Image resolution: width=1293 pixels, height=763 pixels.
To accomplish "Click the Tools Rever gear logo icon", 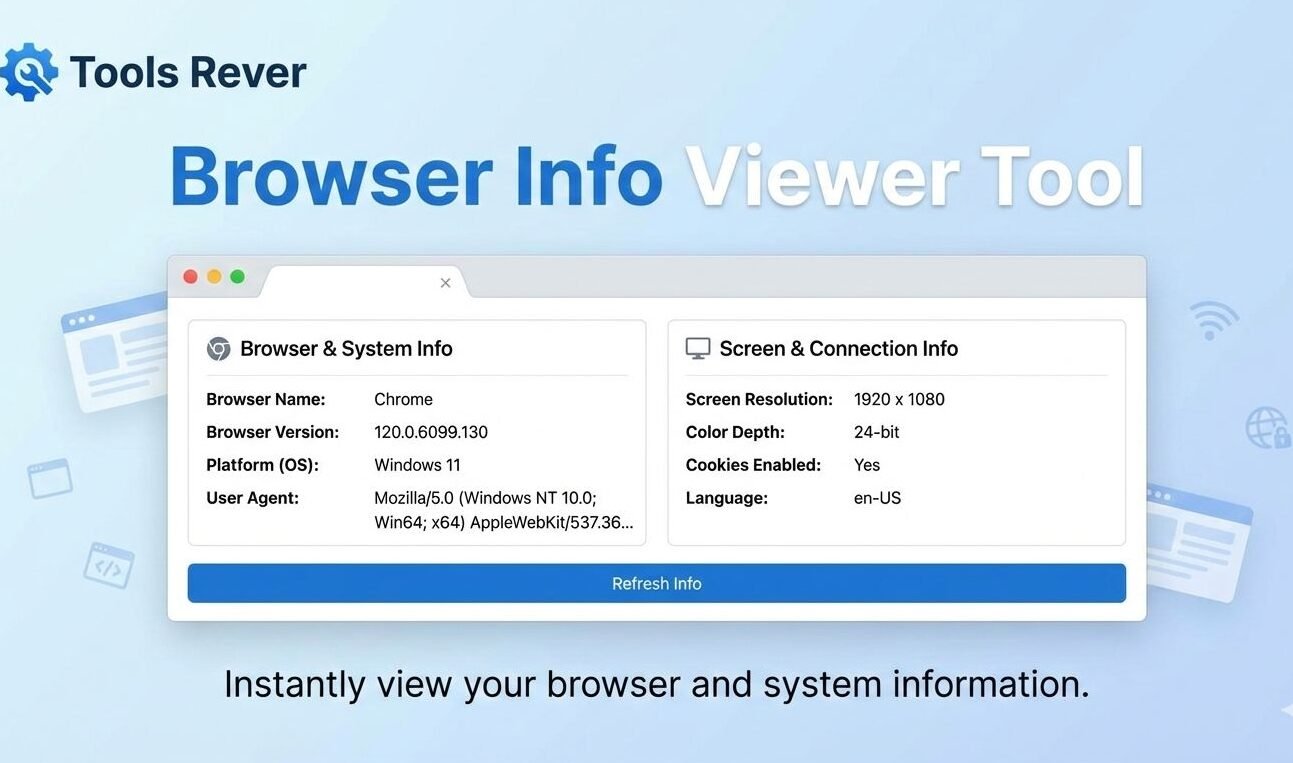I will tap(30, 70).
